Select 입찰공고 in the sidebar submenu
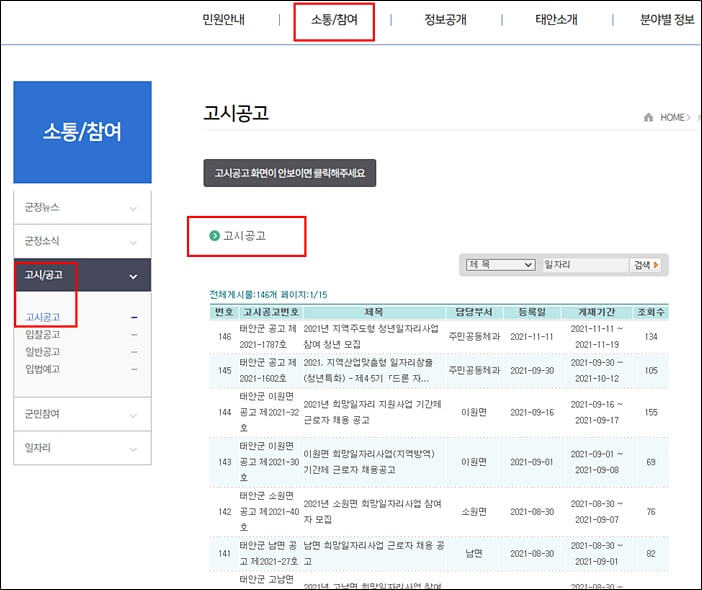Viewport: 702px width, 590px height. coord(43,334)
